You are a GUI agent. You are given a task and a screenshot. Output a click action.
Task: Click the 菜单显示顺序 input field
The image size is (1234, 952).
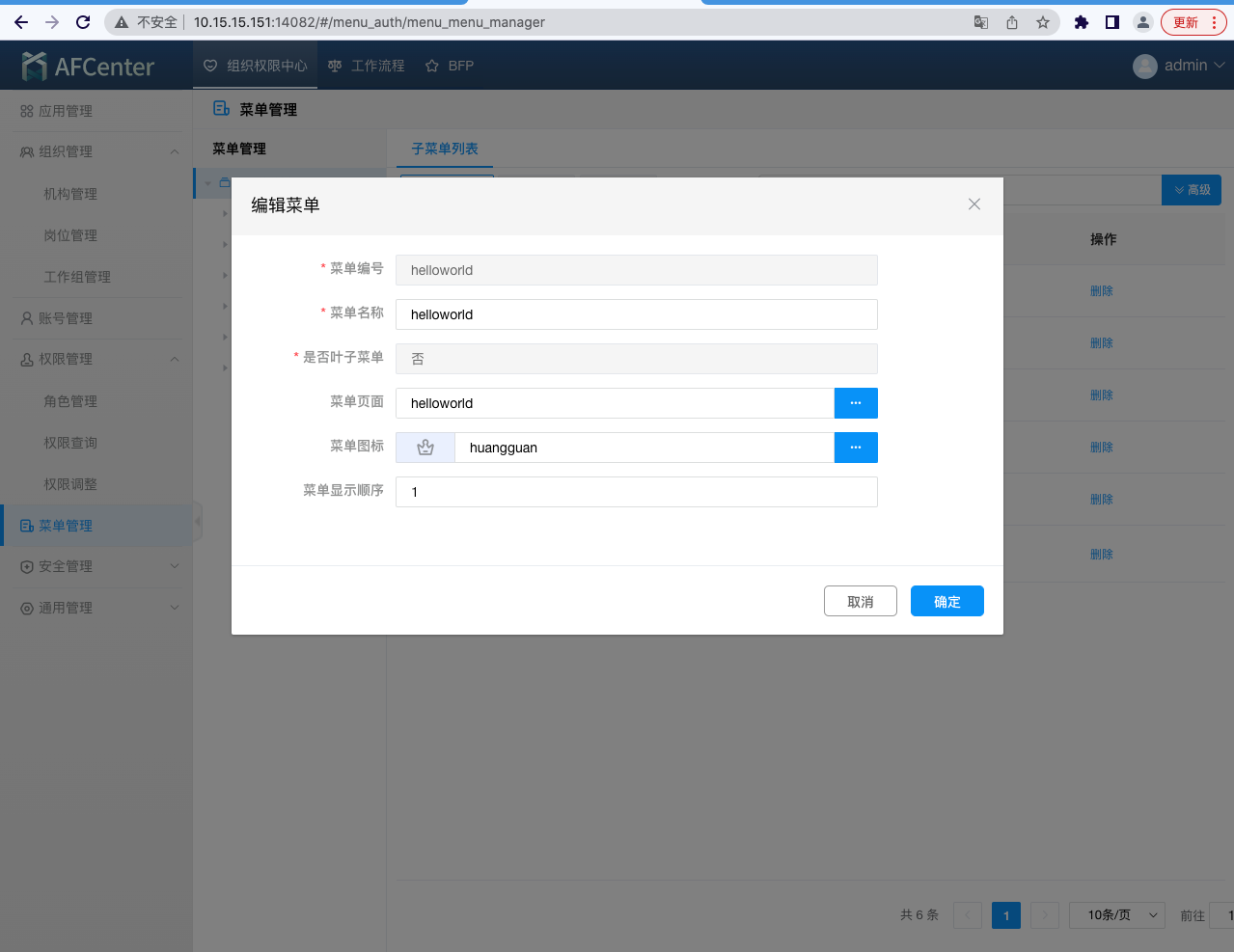click(x=637, y=492)
